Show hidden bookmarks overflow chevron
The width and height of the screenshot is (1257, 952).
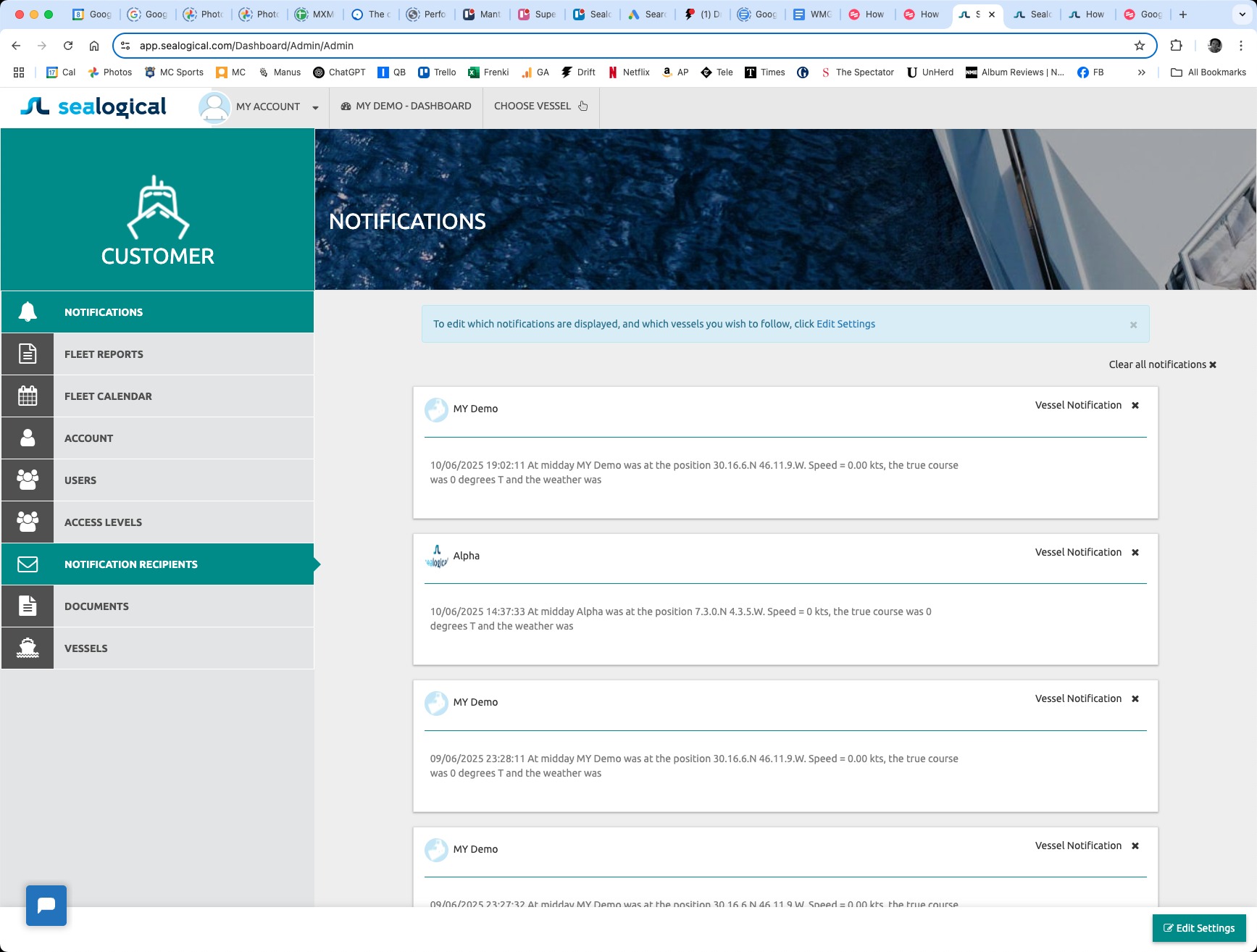point(1142,72)
